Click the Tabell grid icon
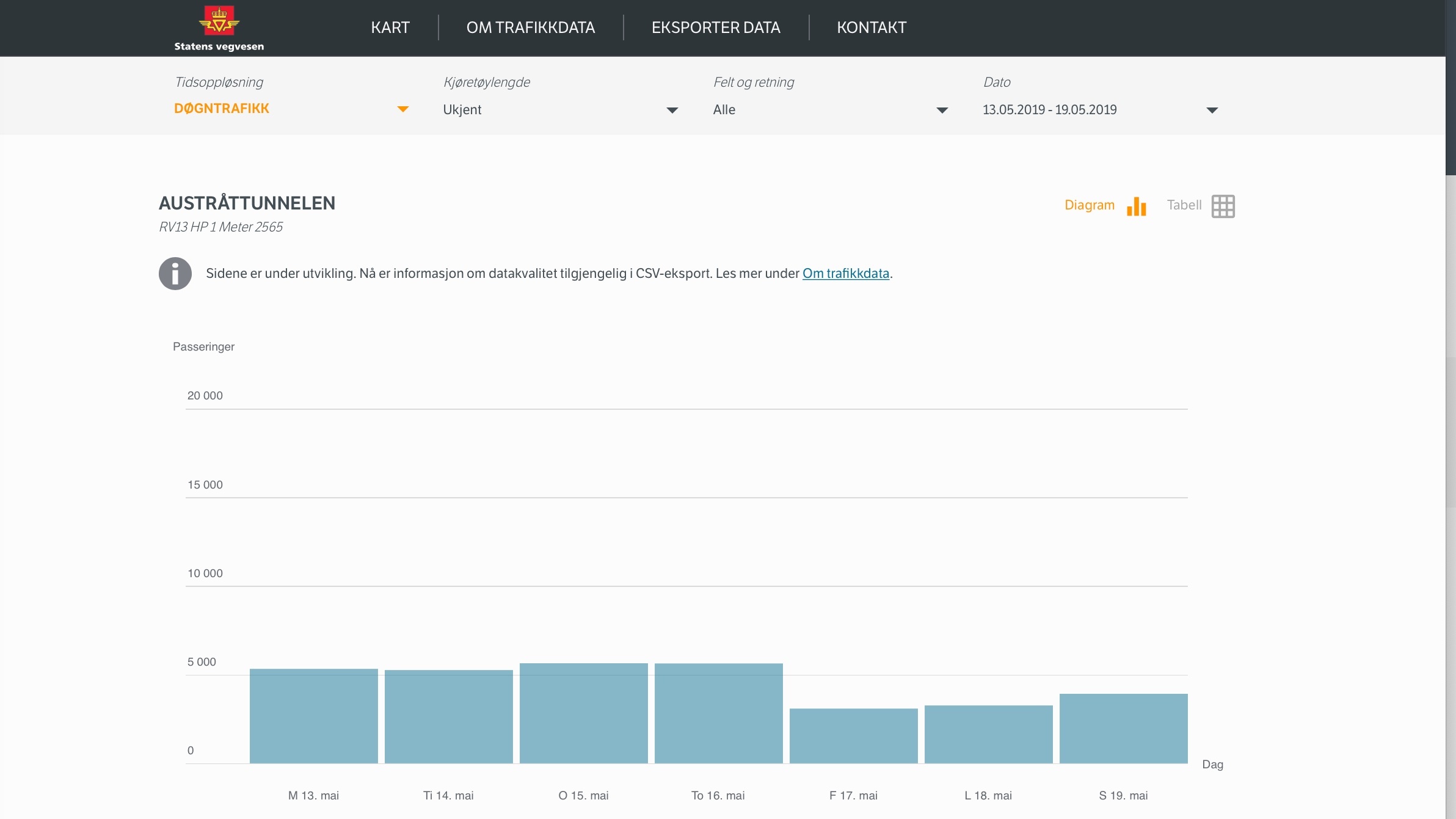This screenshot has width=1456, height=819. [1223, 206]
